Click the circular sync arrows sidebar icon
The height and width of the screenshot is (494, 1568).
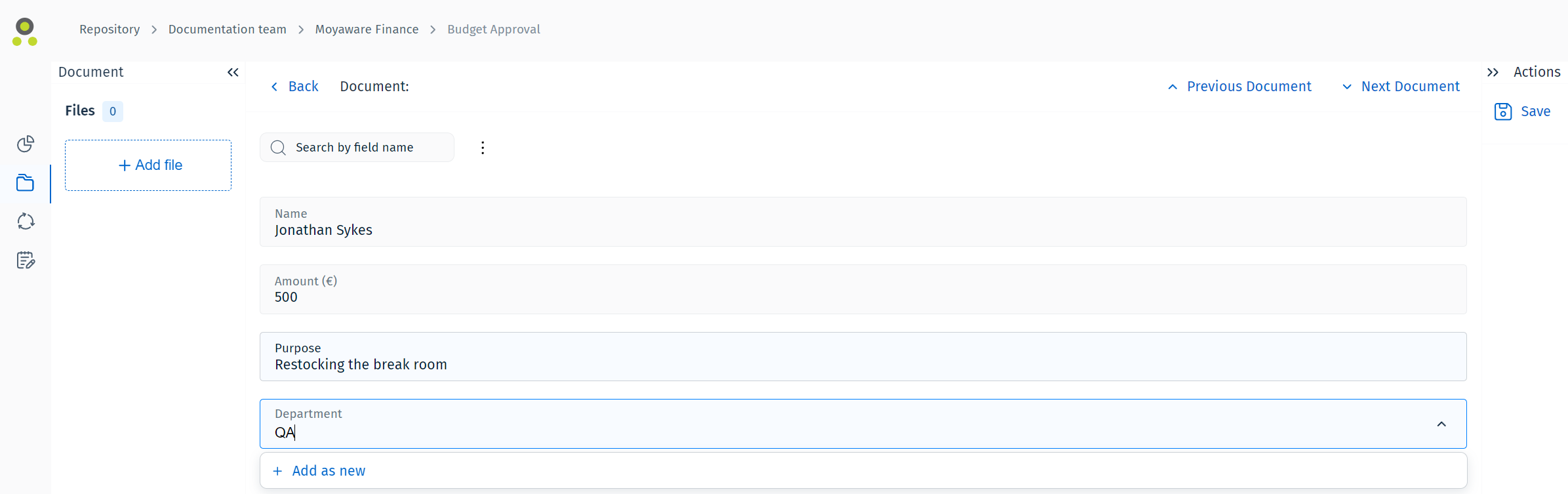[26, 222]
